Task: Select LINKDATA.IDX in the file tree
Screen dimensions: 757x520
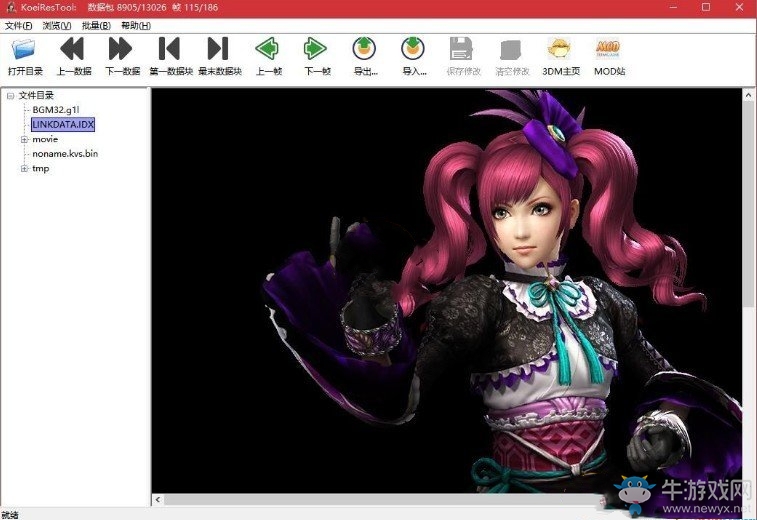Action: coord(63,125)
